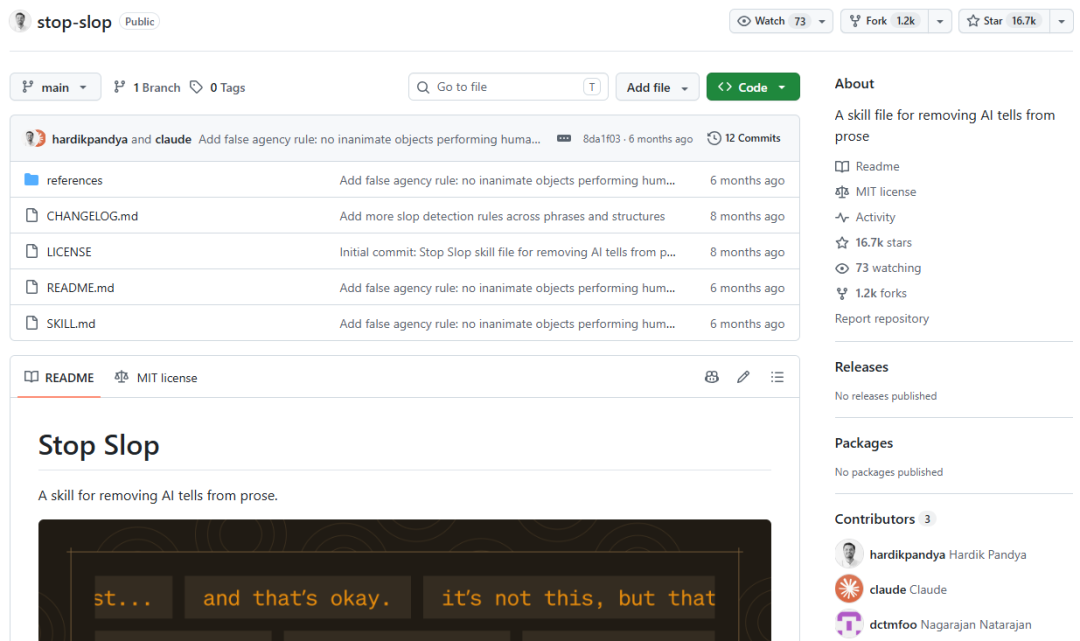
Task: Click the file icon next to README.md
Action: 31,287
